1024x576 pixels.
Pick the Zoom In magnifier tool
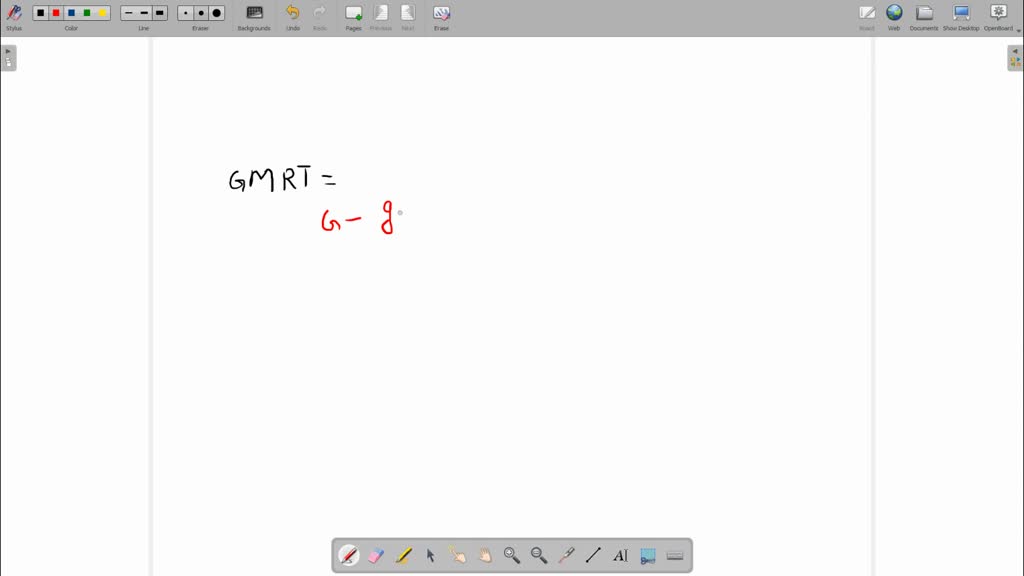click(512, 556)
